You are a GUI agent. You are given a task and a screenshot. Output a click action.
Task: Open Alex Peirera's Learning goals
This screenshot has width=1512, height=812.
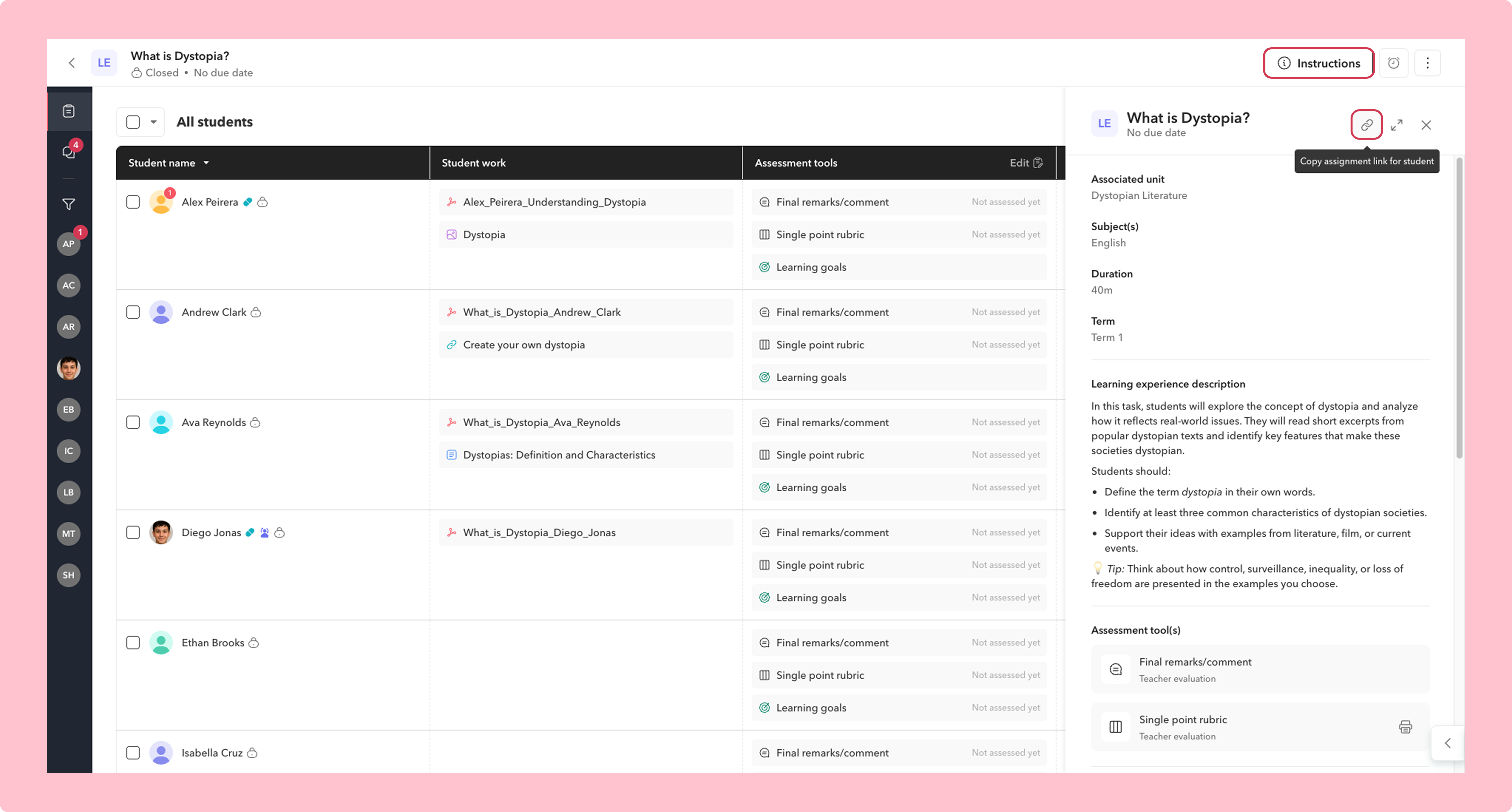[x=899, y=267]
